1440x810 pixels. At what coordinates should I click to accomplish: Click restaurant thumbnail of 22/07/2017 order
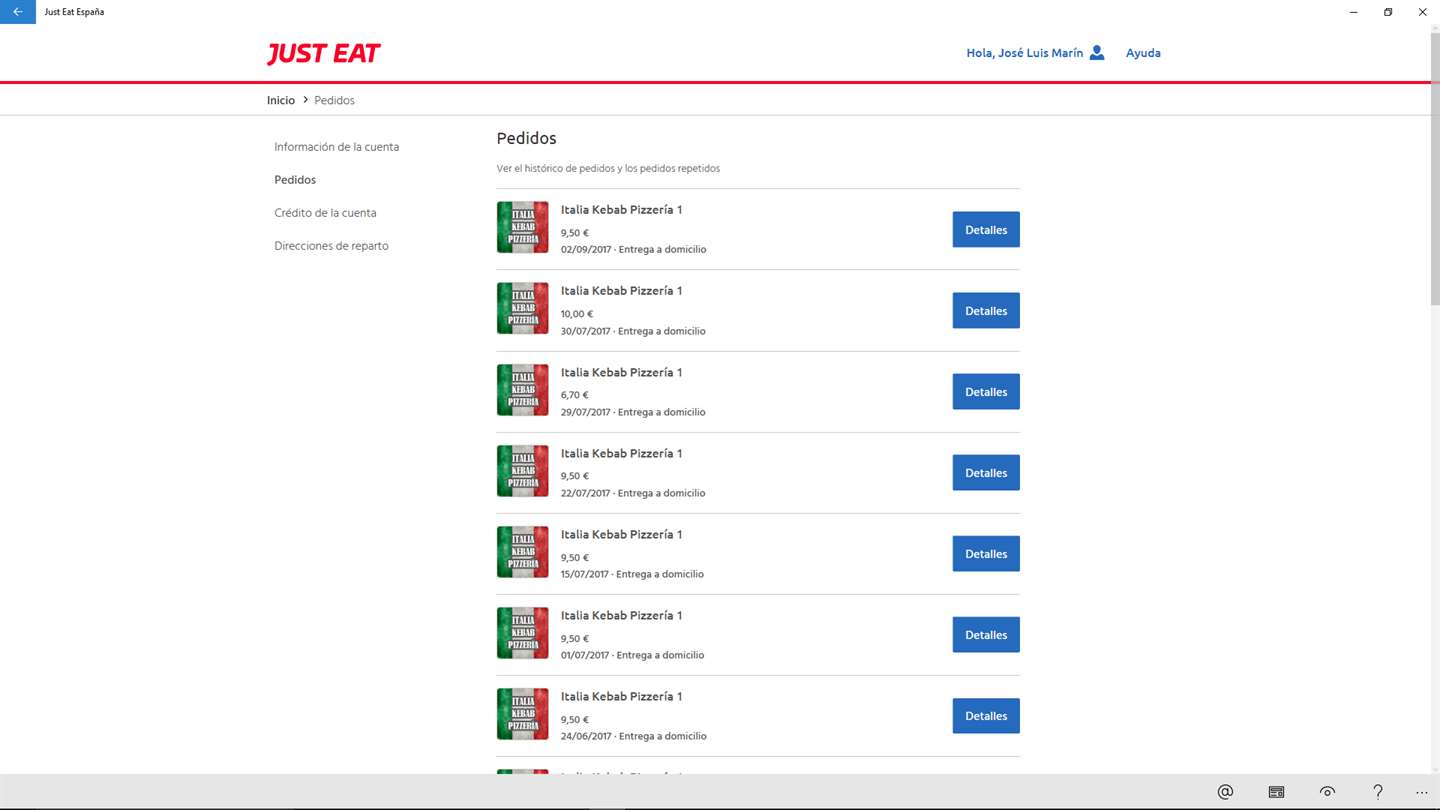pos(523,471)
